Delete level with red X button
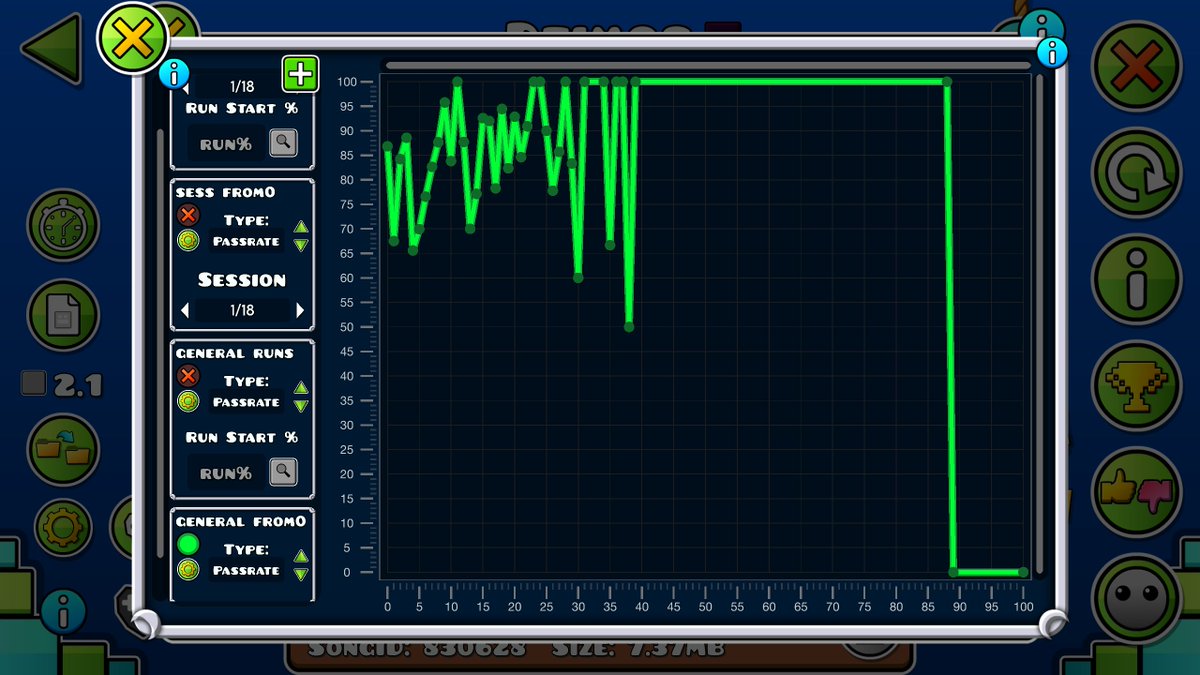 tap(1136, 66)
